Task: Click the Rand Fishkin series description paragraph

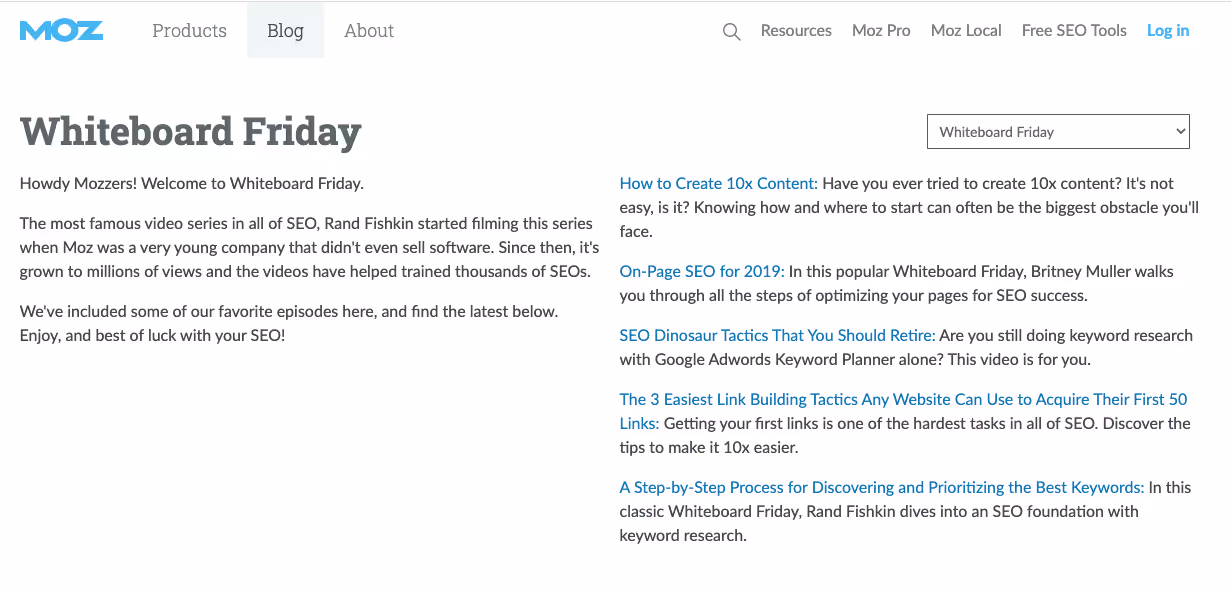Action: [310, 247]
